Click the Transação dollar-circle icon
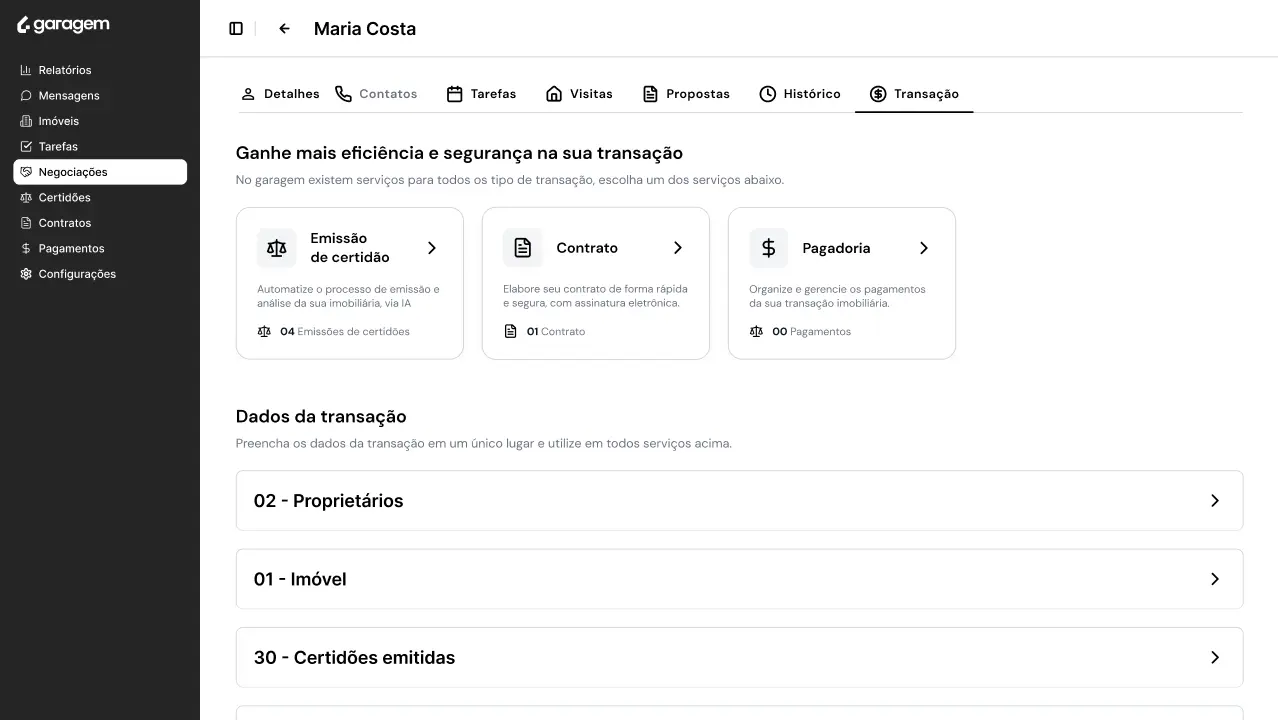The width and height of the screenshot is (1278, 720). [x=878, y=94]
